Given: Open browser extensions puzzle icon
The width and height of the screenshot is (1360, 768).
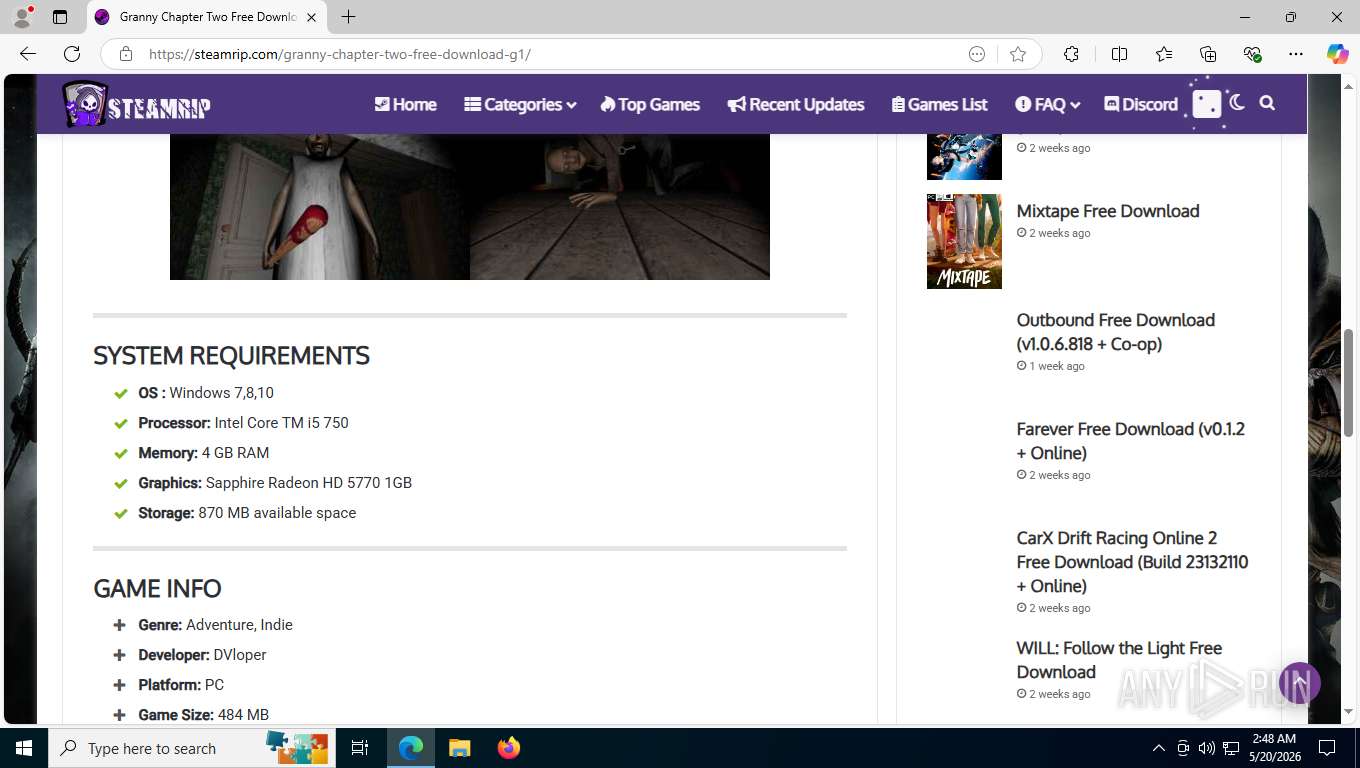Looking at the screenshot, I should pyautogui.click(x=1071, y=54).
